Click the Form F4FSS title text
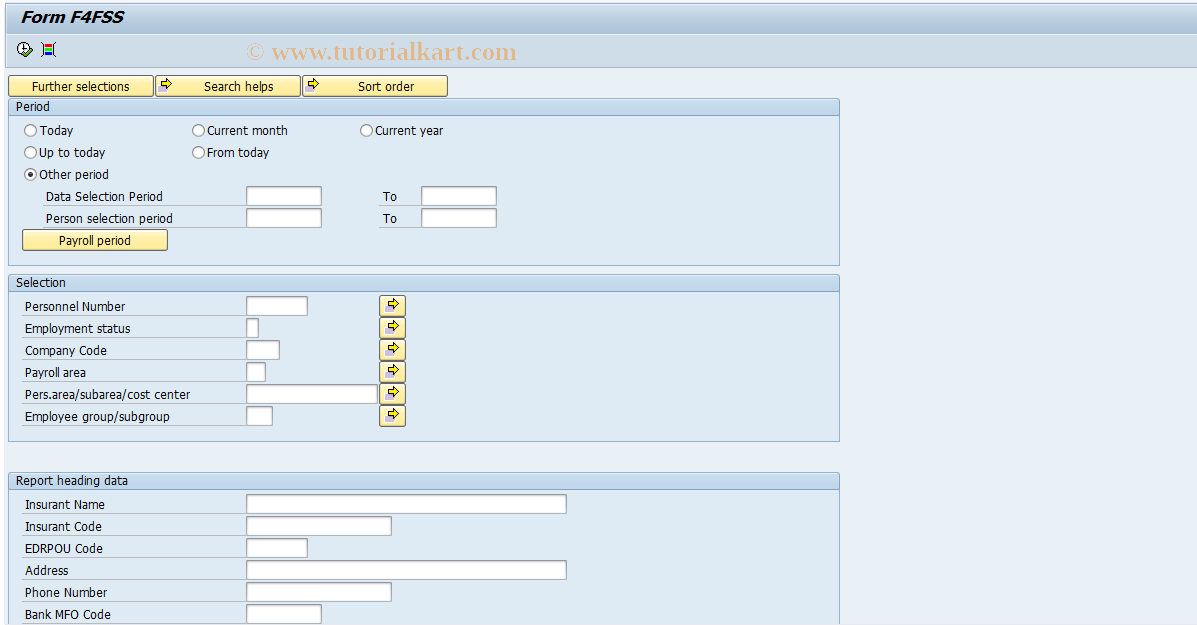This screenshot has height=625, width=1197. [x=73, y=17]
